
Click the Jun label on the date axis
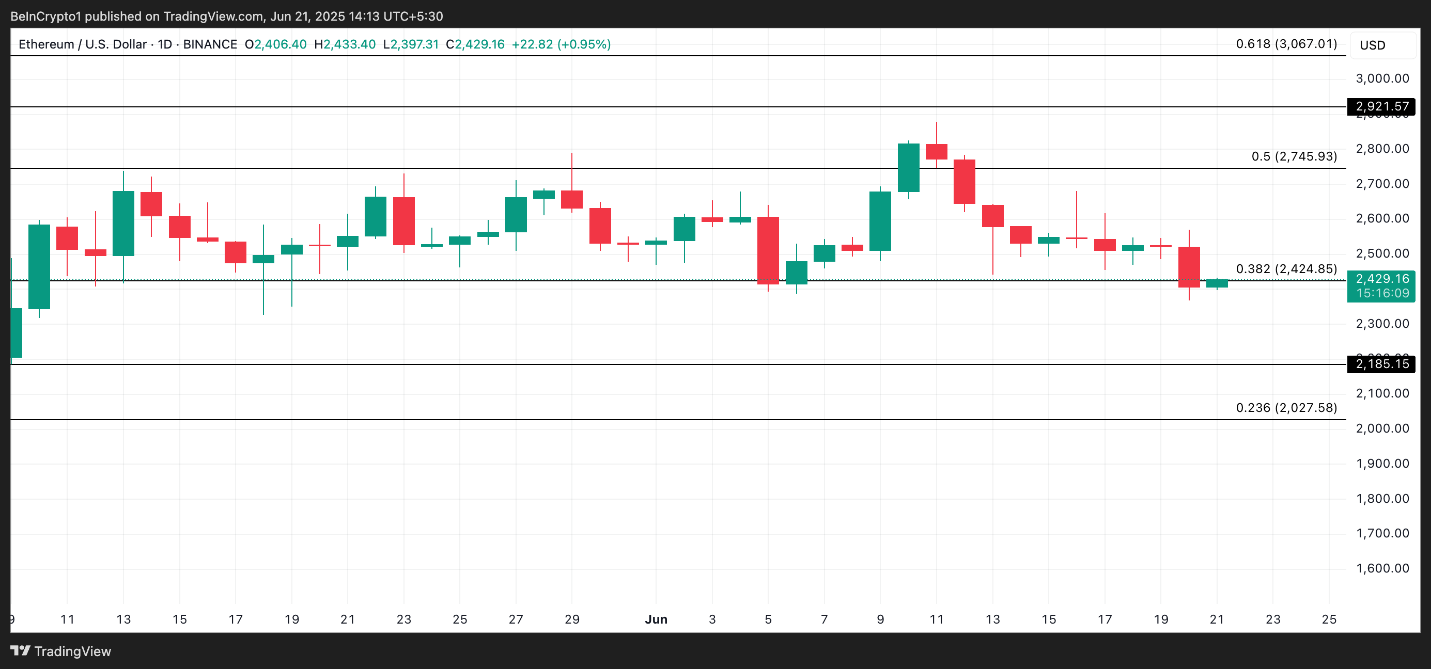(x=657, y=619)
